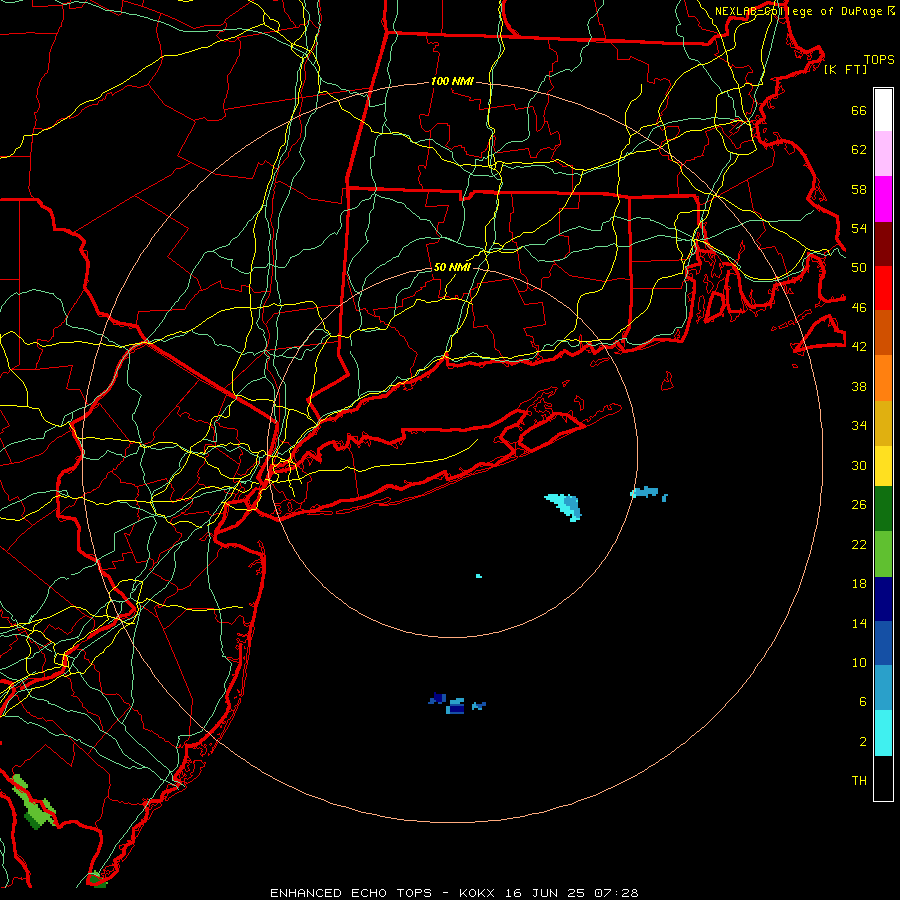Select the dark green legend swatch
Screen dimensions: 900x900
tap(883, 509)
